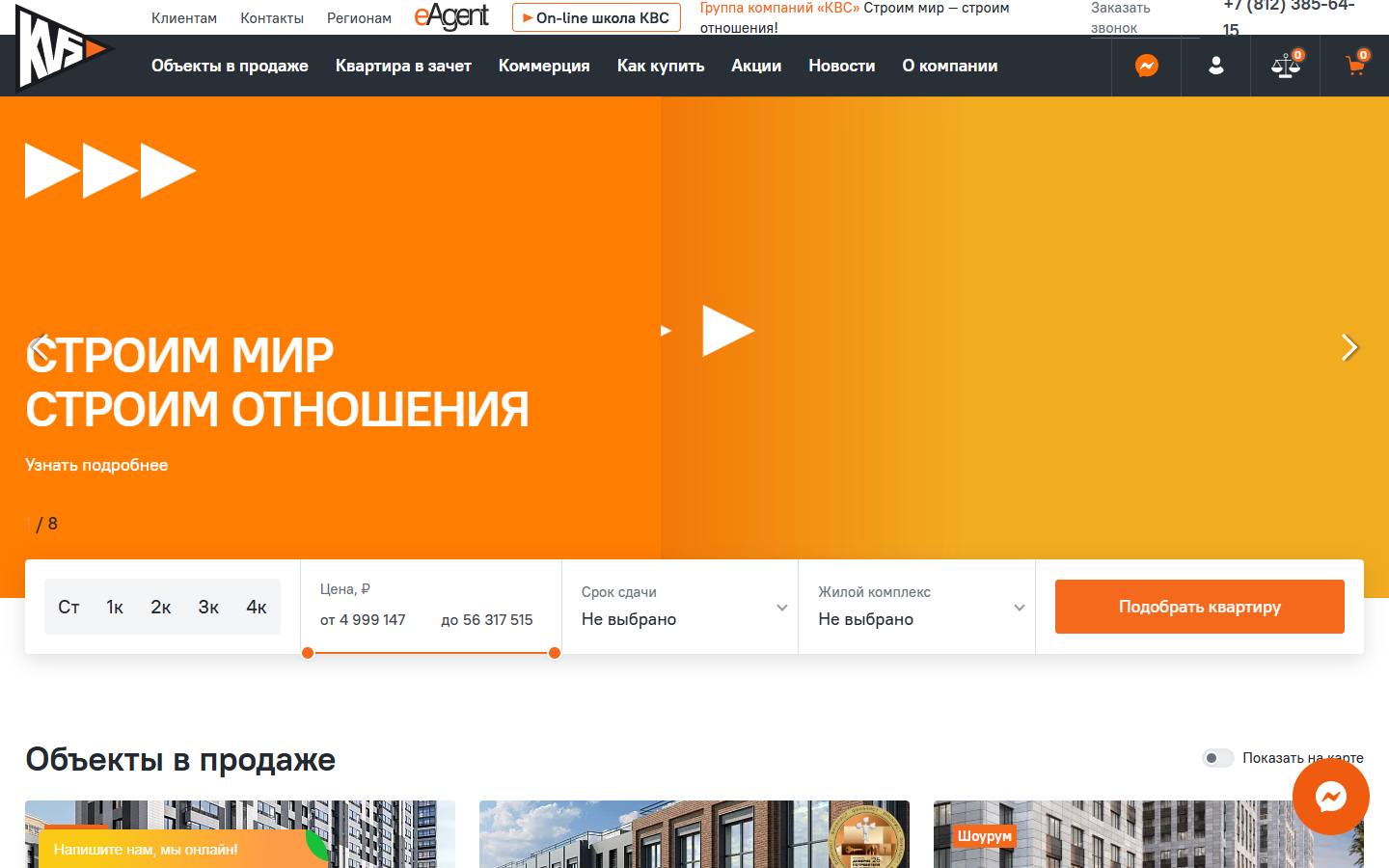1389x868 pixels.
Task: Go to next banner slide arrow
Action: [1349, 347]
